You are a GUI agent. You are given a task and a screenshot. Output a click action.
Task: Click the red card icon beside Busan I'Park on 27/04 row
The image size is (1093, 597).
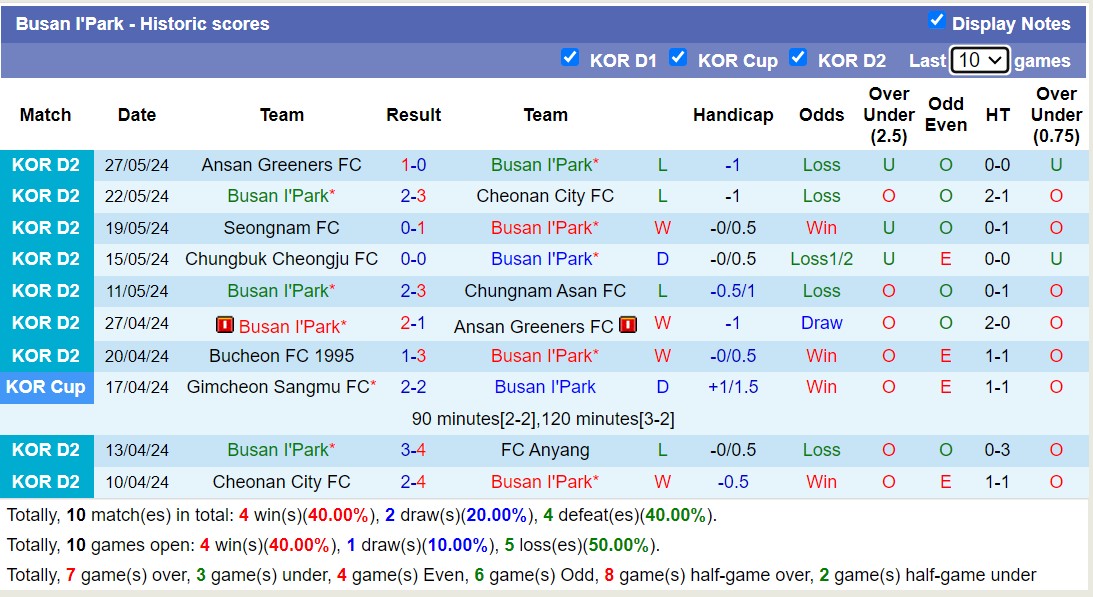click(227, 324)
